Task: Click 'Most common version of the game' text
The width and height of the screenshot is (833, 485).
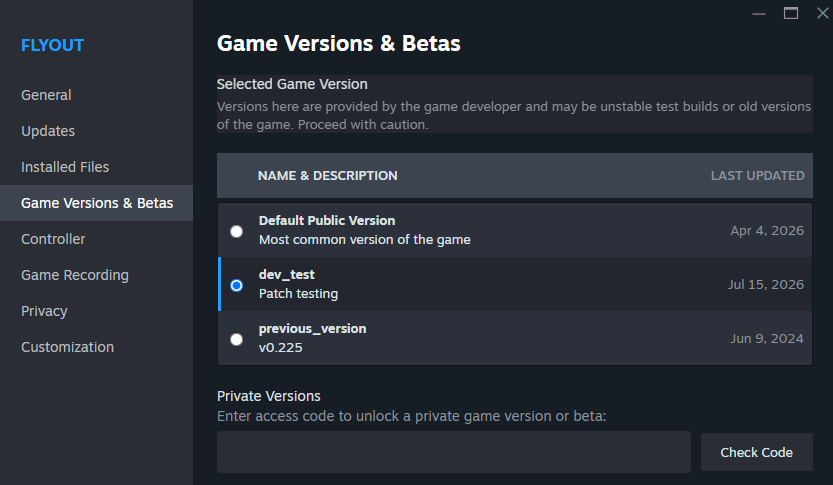Action: pyautogui.click(x=364, y=240)
